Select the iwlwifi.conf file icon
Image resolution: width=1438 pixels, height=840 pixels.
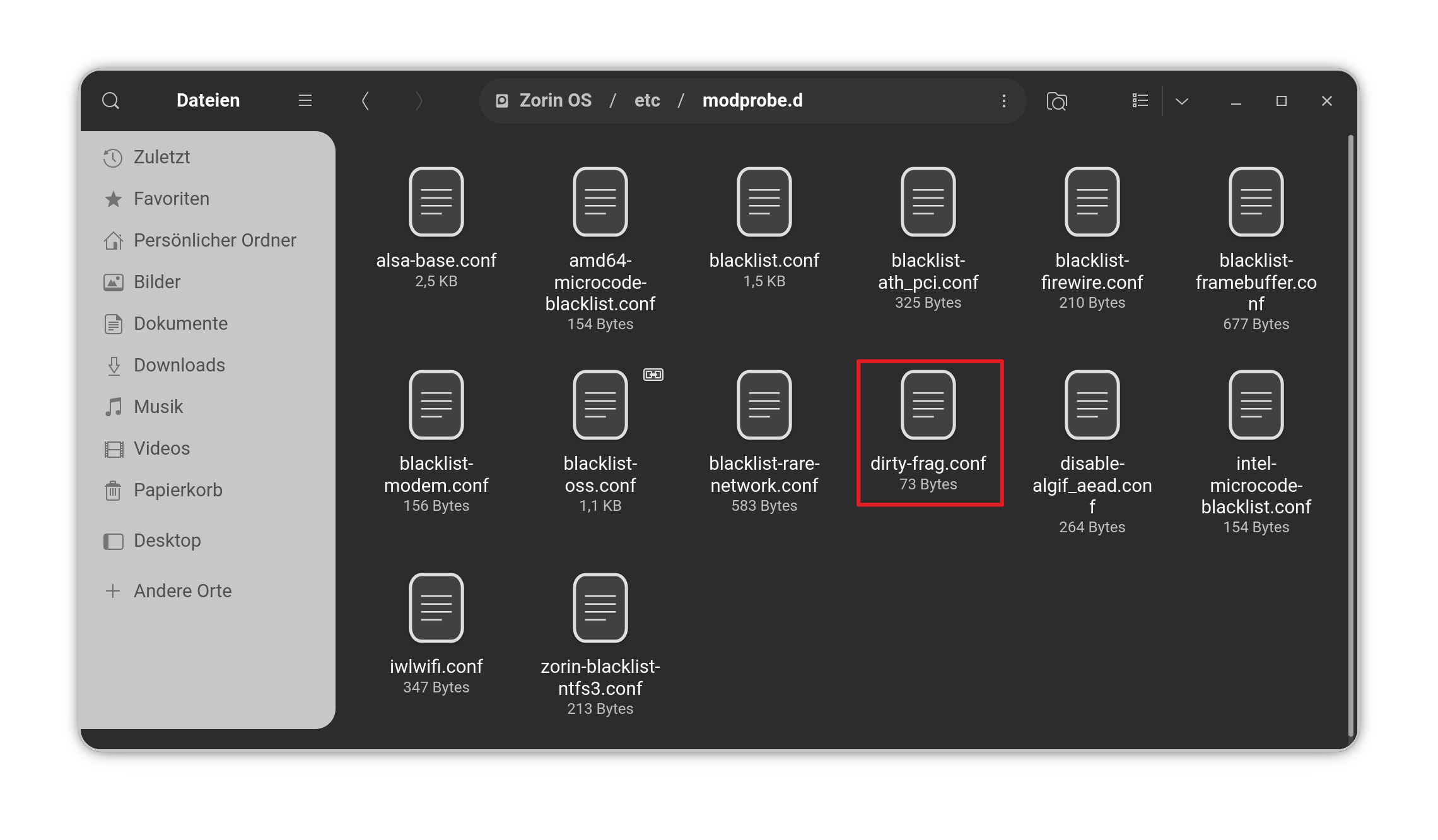(x=436, y=608)
